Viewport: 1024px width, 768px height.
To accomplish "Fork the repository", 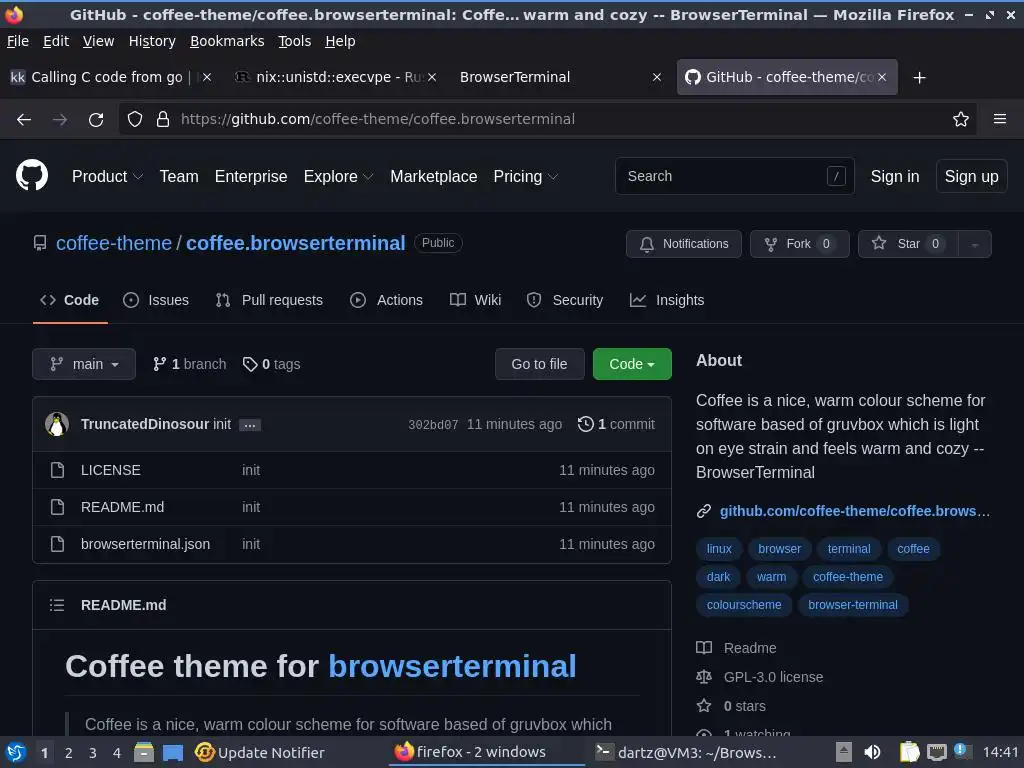I will pos(799,244).
